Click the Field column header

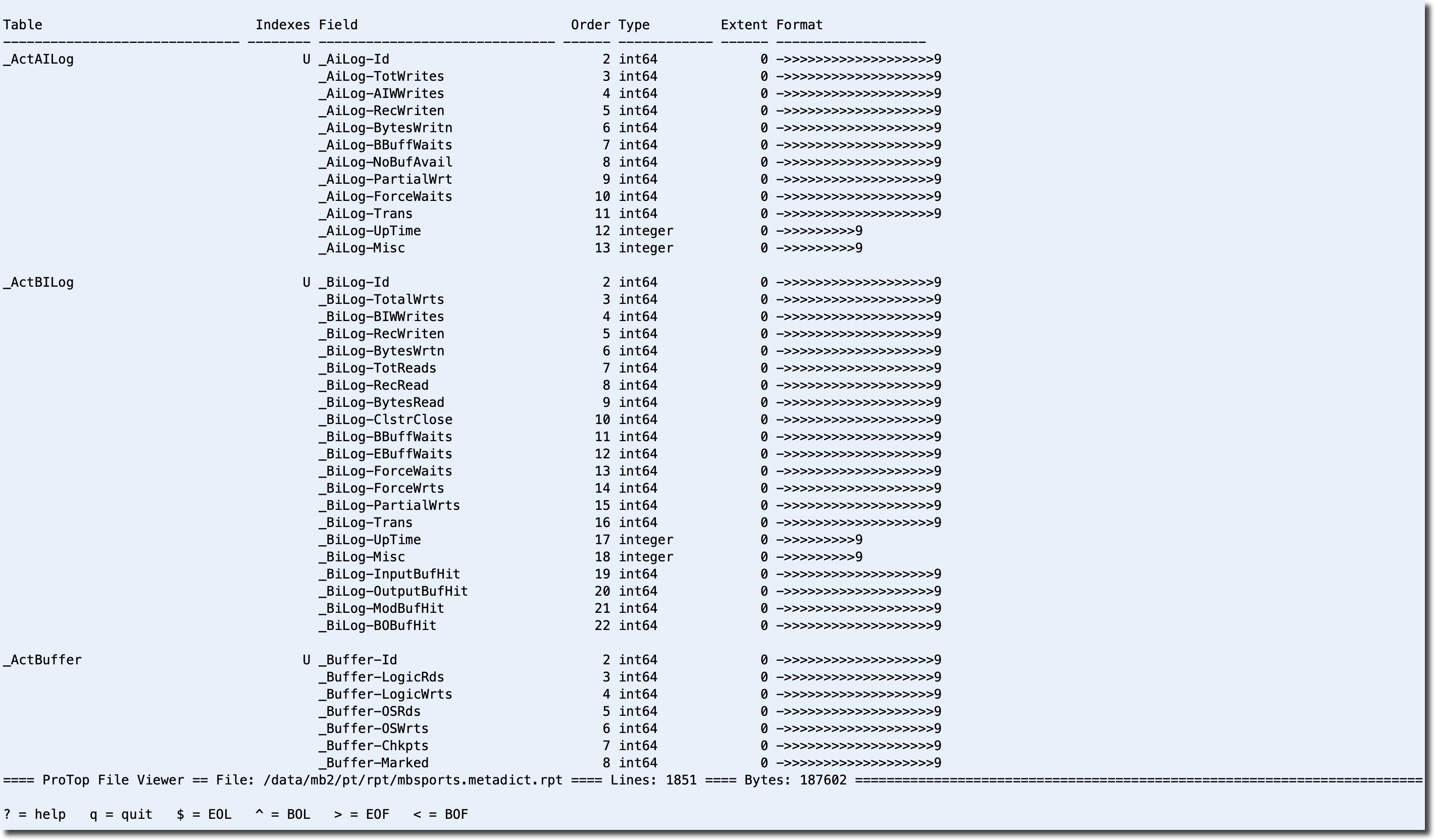click(338, 25)
